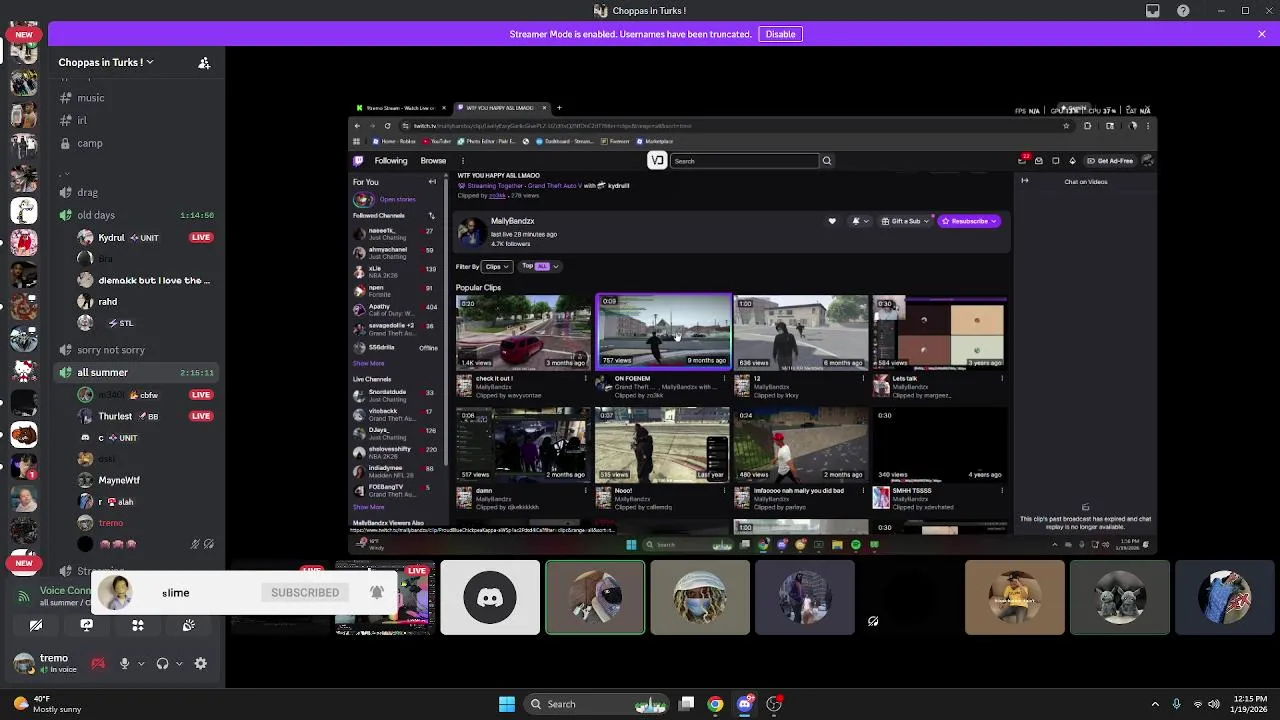Collapse the For You sidebar arrow
This screenshot has height=720, width=1280.
pos(432,182)
